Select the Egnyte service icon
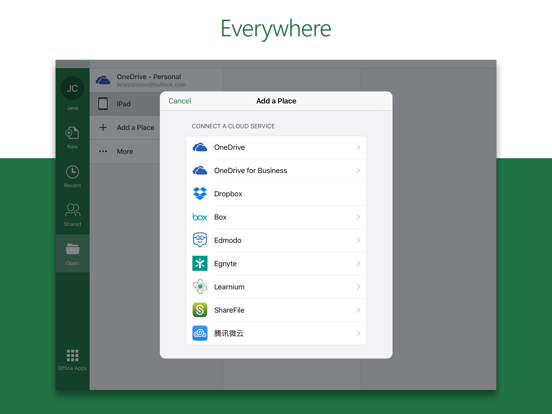The height and width of the screenshot is (414, 552). 200,263
